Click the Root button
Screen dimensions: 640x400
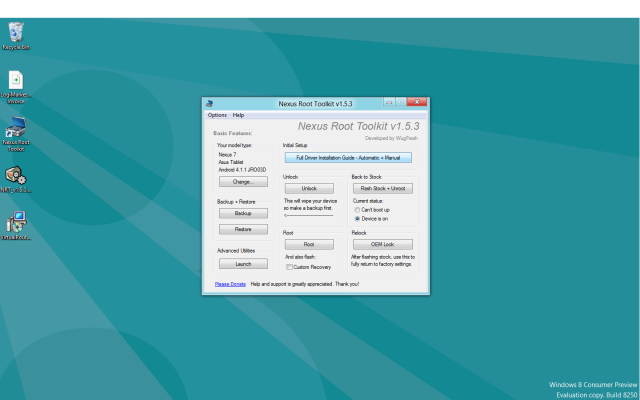(309, 244)
